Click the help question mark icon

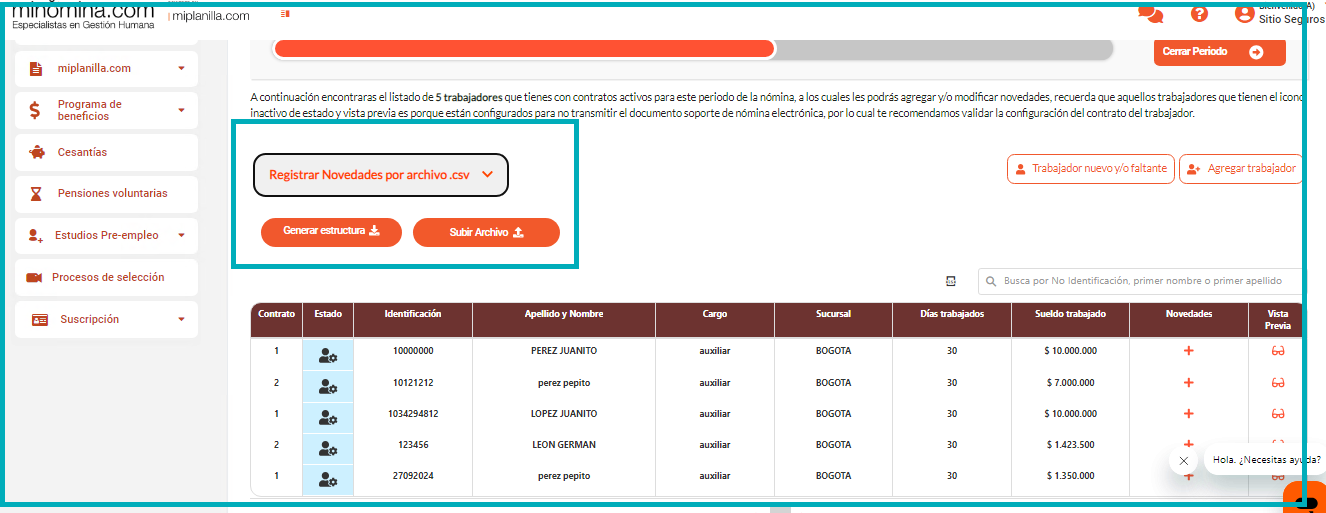[x=1199, y=14]
